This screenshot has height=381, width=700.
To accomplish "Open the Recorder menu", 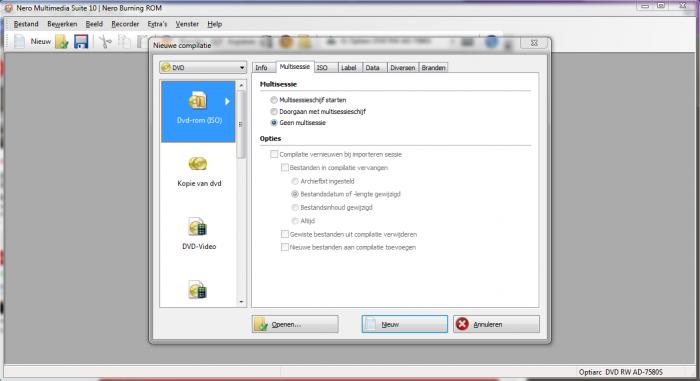I will 125,24.
